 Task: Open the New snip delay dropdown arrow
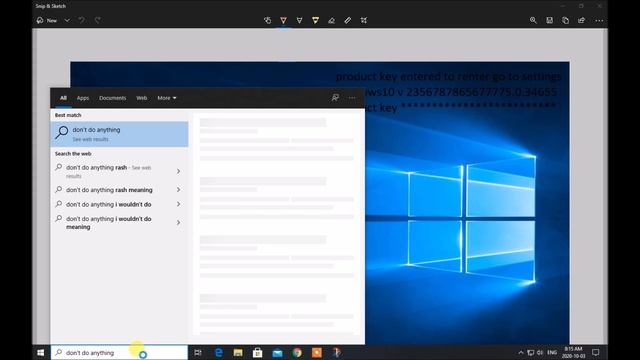(67, 20)
